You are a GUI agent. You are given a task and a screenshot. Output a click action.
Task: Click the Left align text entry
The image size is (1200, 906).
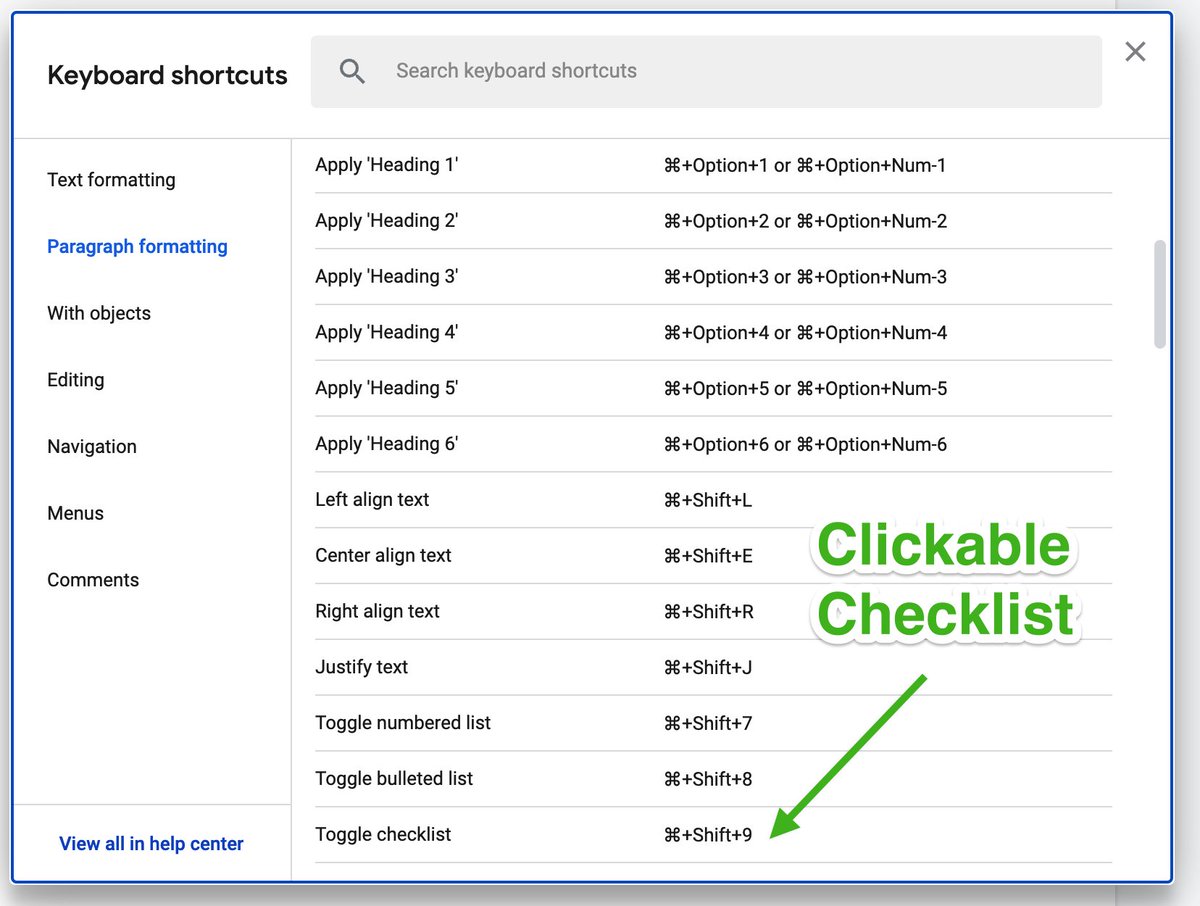(372, 500)
